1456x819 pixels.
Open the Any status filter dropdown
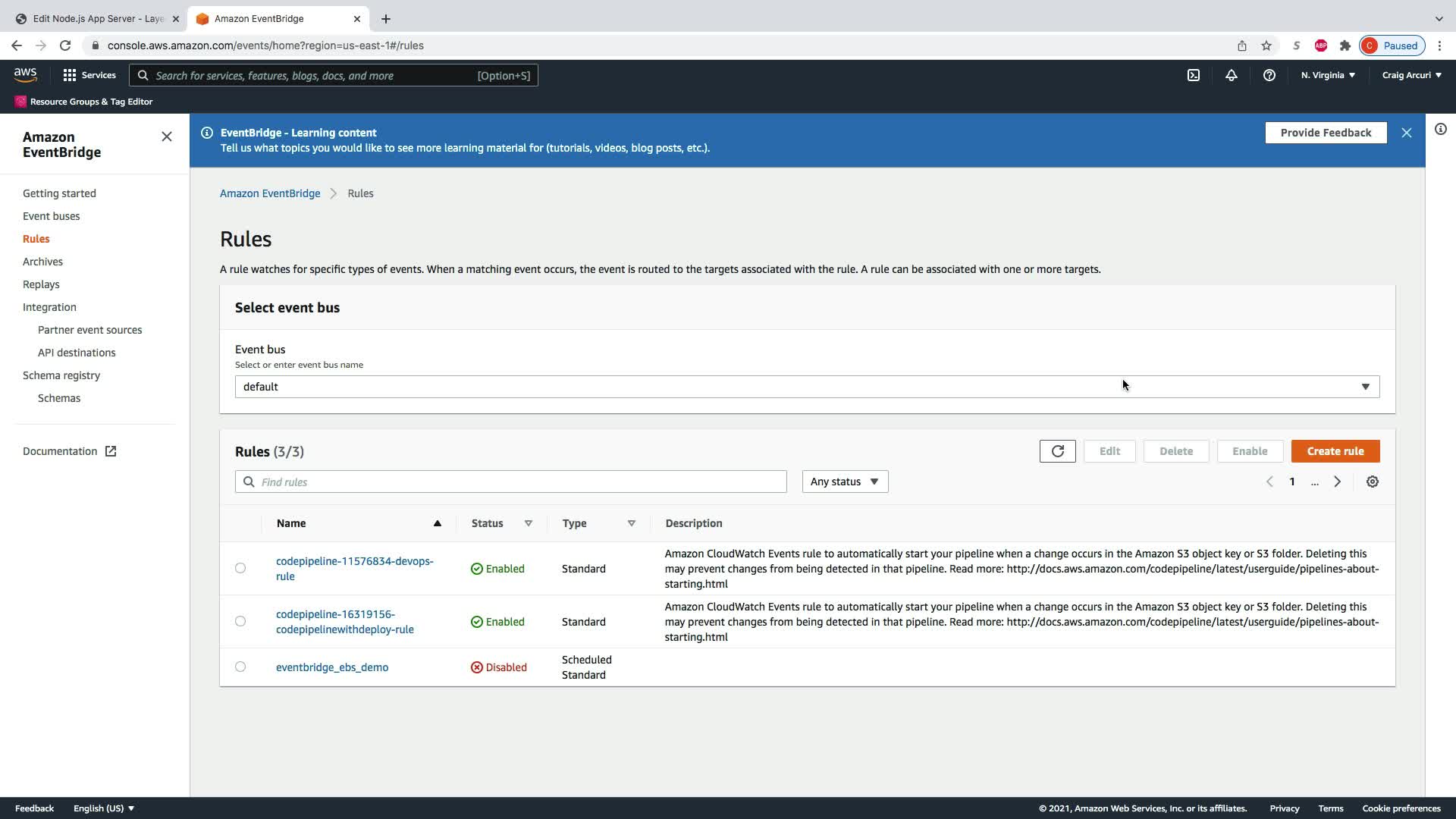[x=844, y=482]
